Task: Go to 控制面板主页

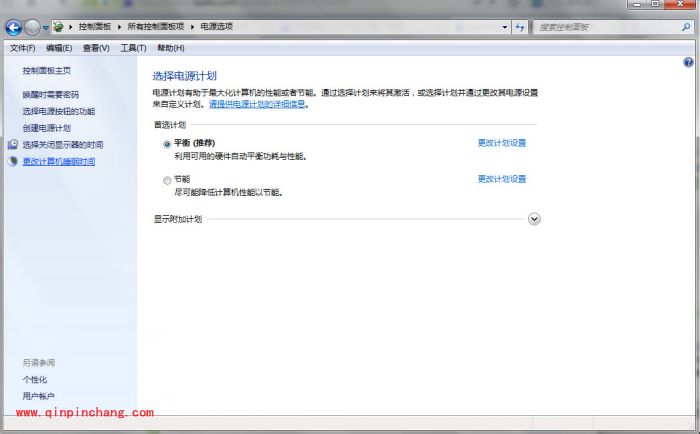Action: coord(46,71)
